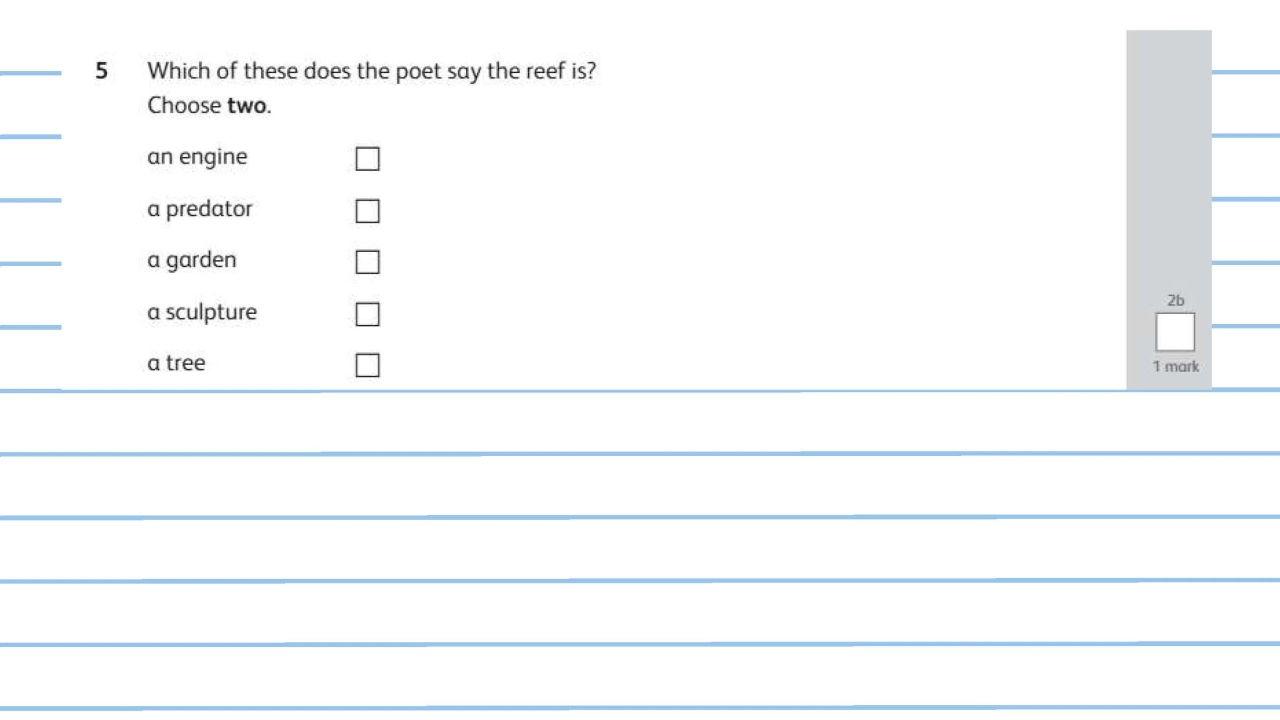Tick the 'a tree' checkbox
The width and height of the screenshot is (1280, 720).
pos(368,365)
